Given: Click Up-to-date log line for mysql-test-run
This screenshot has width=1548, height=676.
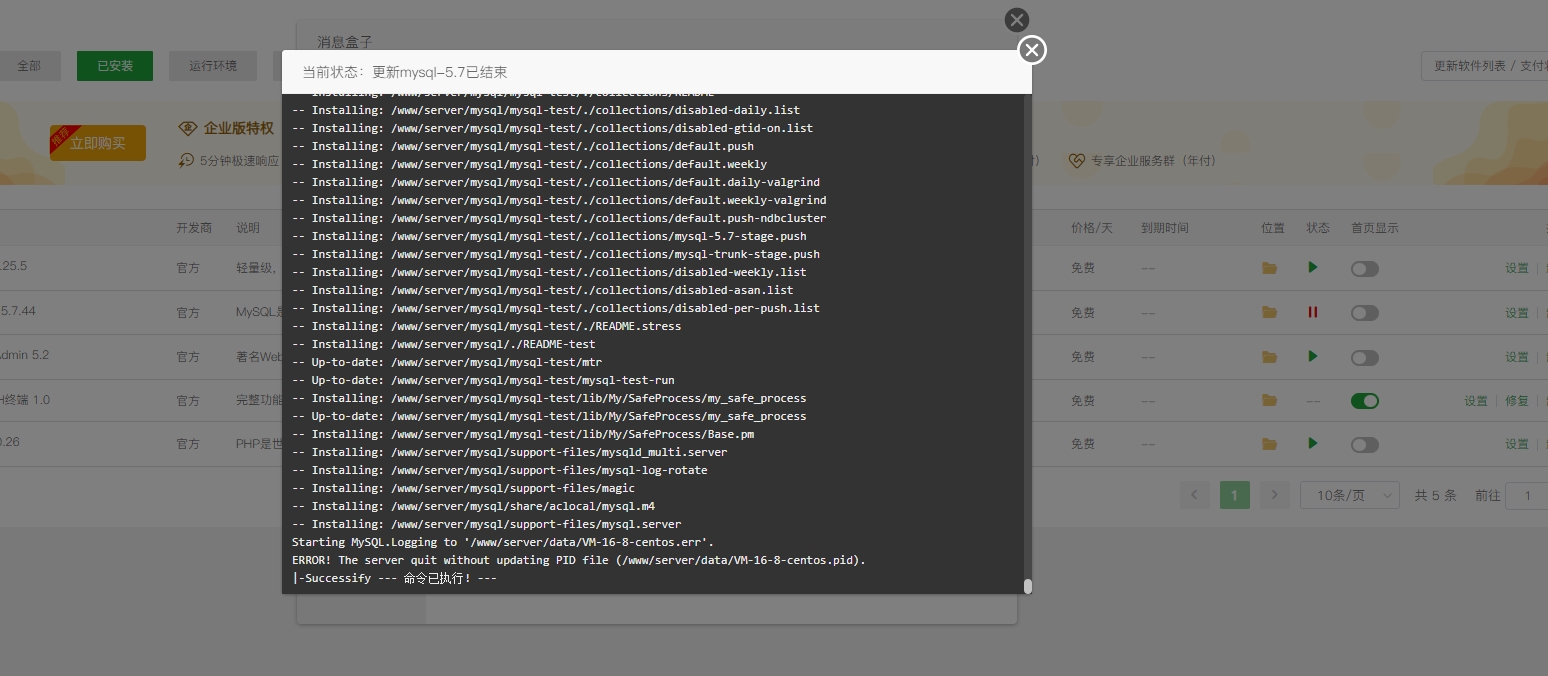Looking at the screenshot, I should click(483, 380).
